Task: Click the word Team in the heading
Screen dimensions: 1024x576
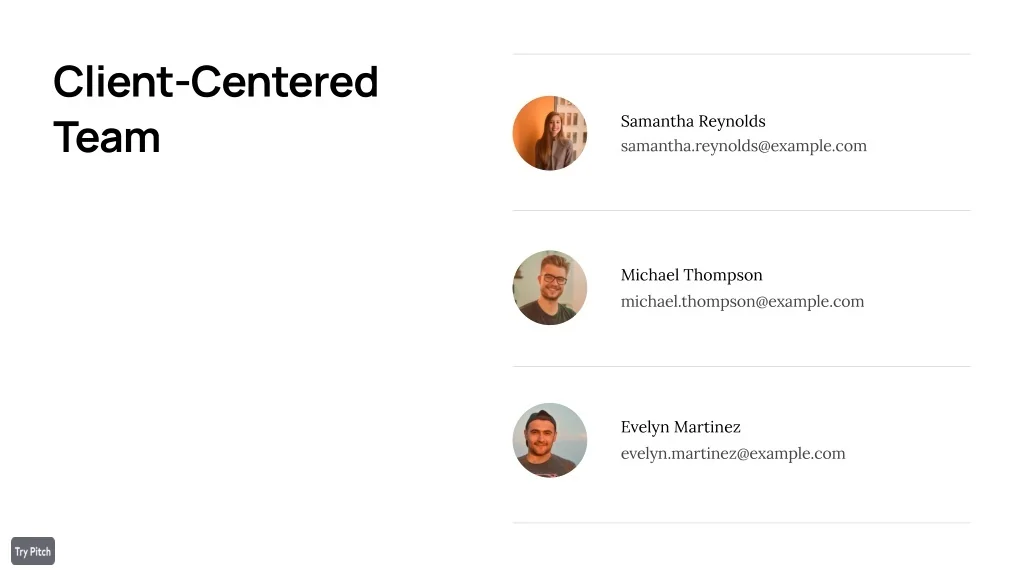Action: (x=106, y=137)
